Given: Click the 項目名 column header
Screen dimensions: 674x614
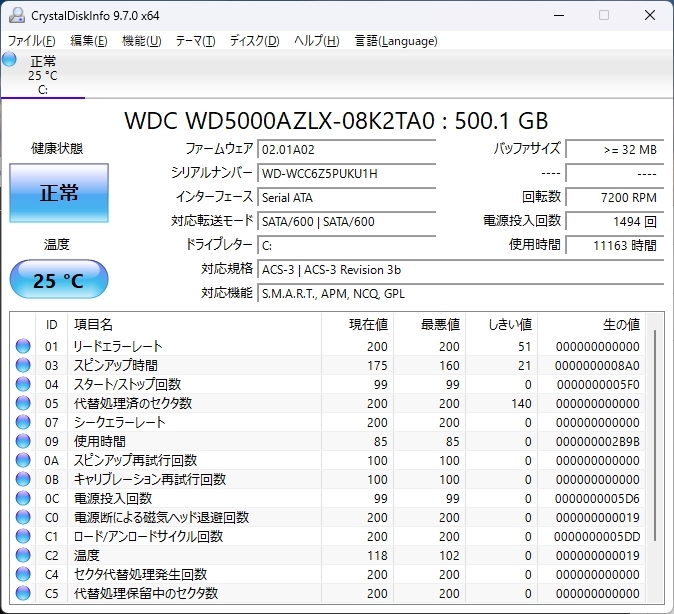Looking at the screenshot, I should (x=194, y=324).
